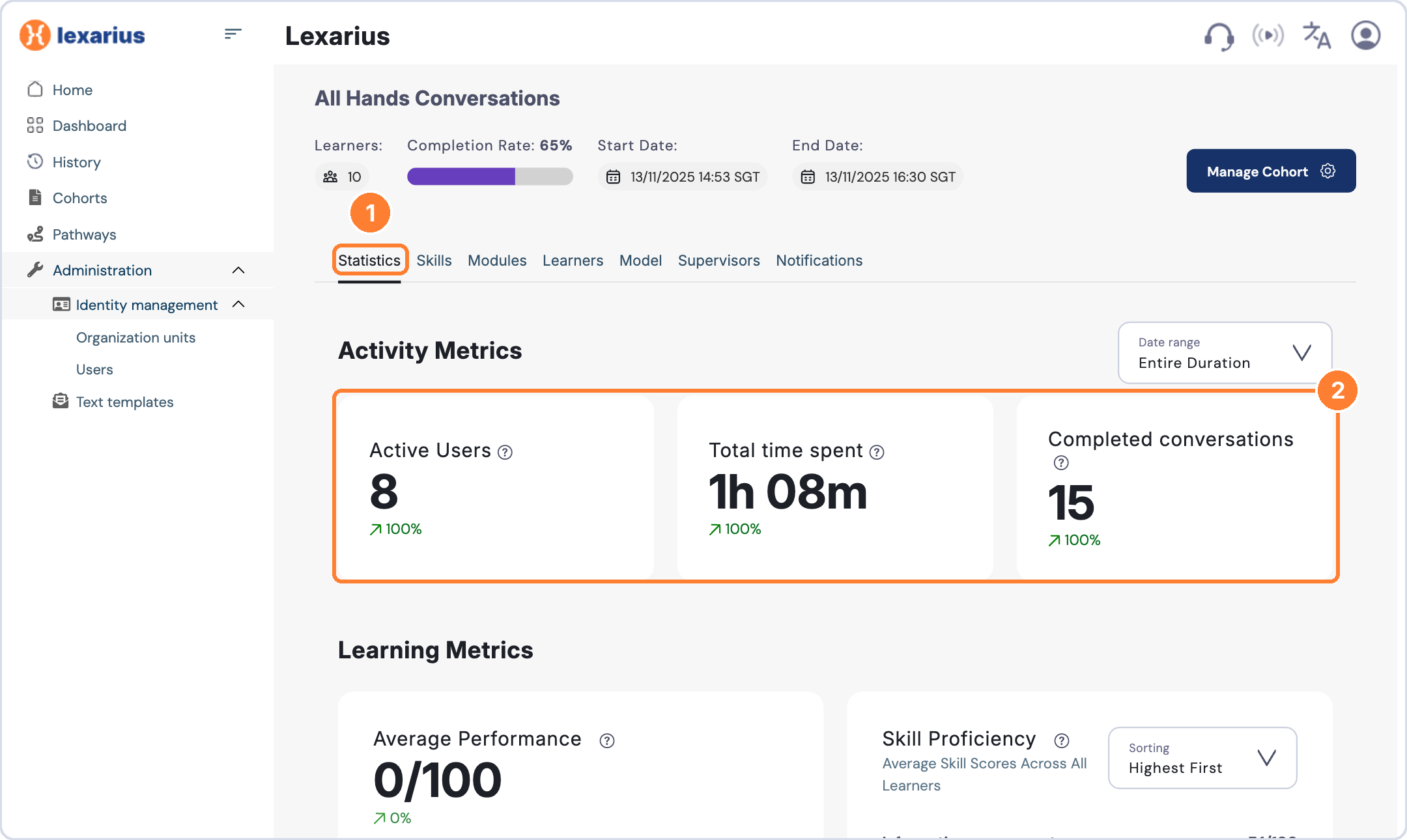1407x840 pixels.
Task: Show Average Performance help icon
Action: pos(607,740)
